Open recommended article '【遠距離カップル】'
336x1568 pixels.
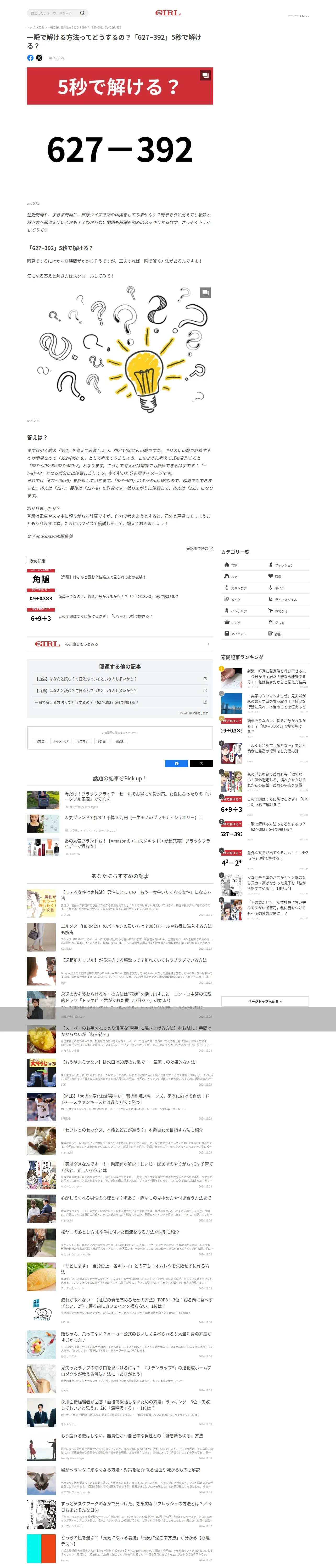pyautogui.click(x=120, y=971)
